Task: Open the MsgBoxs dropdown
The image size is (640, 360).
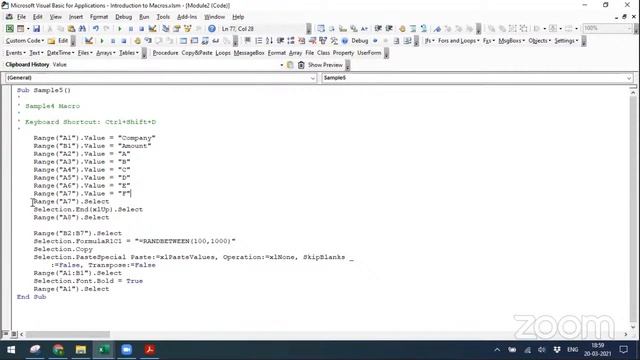Action: [x=512, y=41]
